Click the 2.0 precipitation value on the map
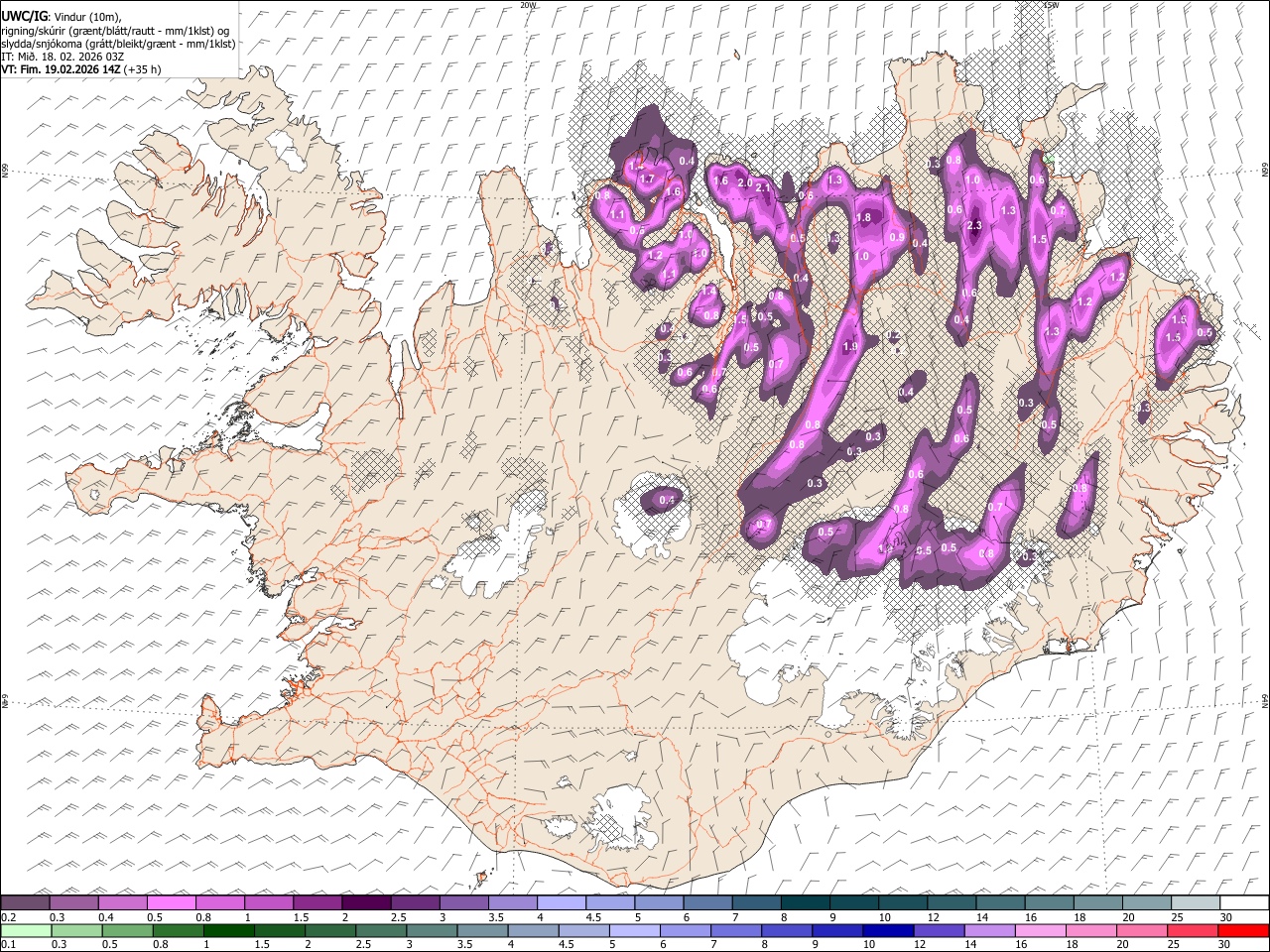This screenshot has width=1270, height=952. [x=744, y=182]
